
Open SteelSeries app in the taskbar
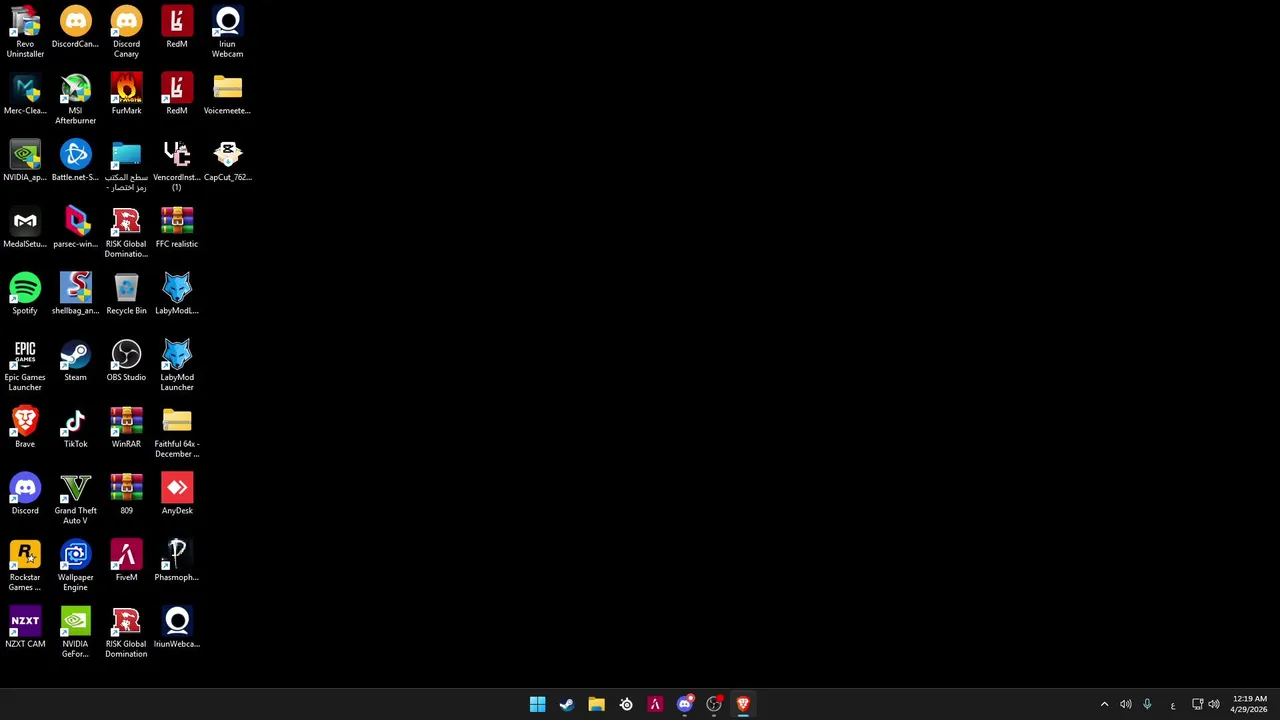pos(626,704)
